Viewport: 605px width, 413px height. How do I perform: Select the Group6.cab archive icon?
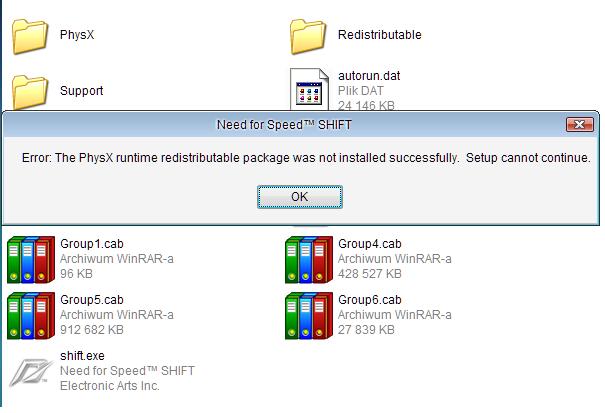(x=309, y=315)
